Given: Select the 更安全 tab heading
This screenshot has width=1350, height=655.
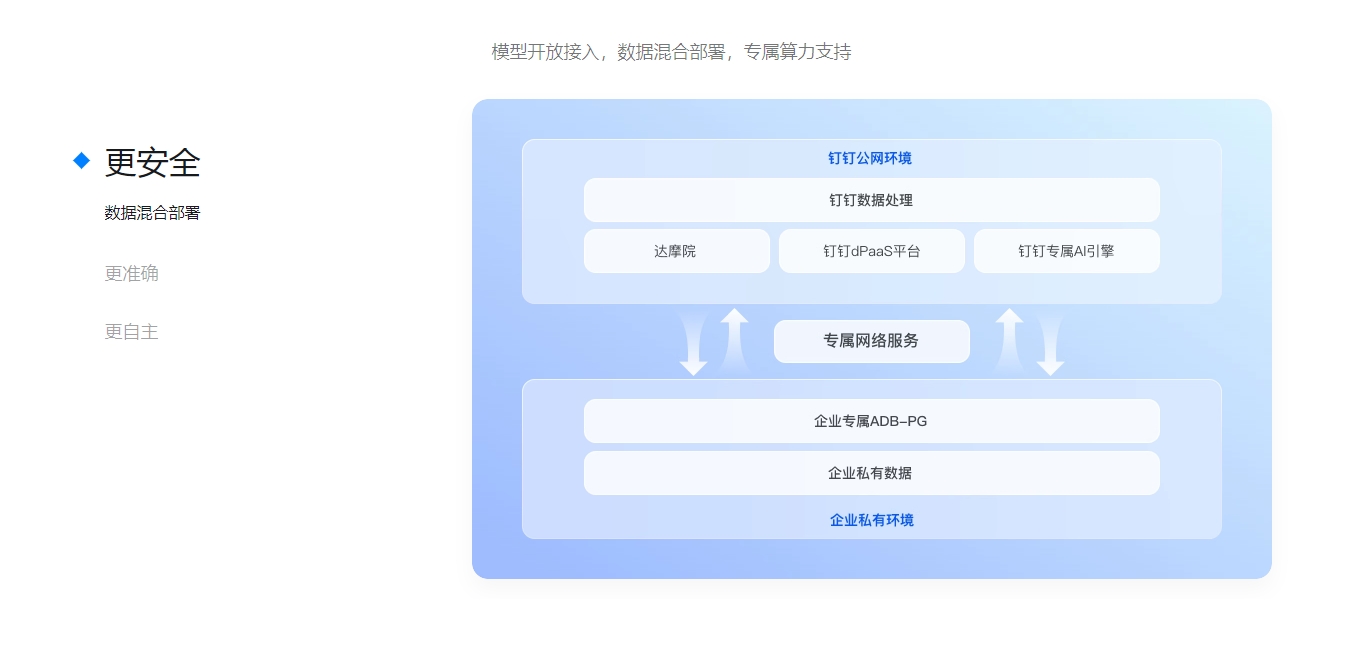Looking at the screenshot, I should 152,162.
